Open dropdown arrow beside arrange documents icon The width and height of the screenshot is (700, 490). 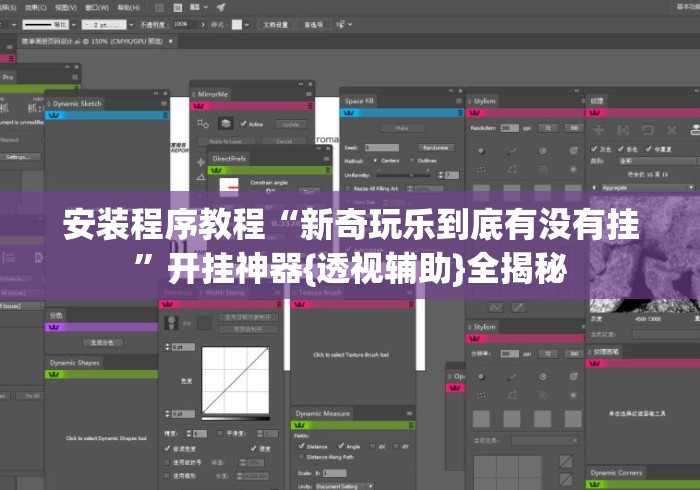click(x=205, y=7)
